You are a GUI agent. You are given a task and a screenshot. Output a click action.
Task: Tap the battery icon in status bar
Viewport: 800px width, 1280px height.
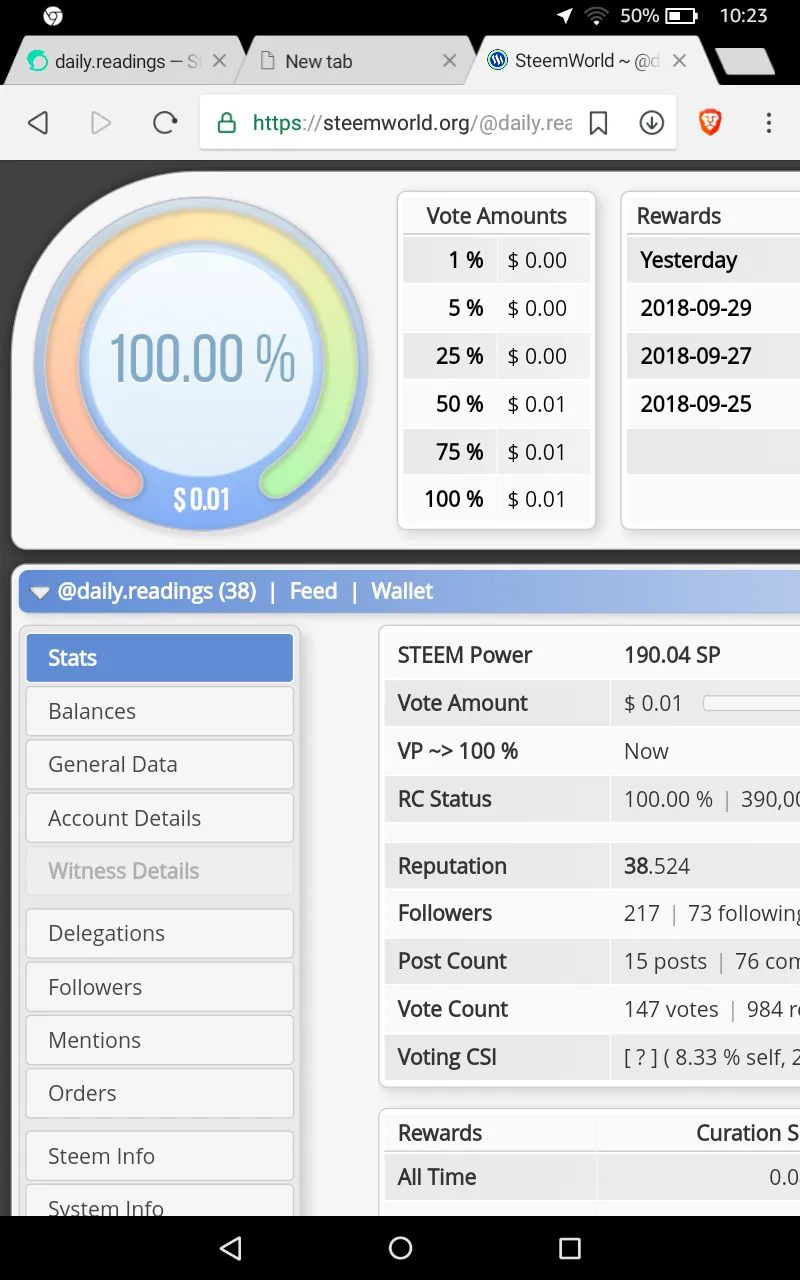click(x=682, y=16)
